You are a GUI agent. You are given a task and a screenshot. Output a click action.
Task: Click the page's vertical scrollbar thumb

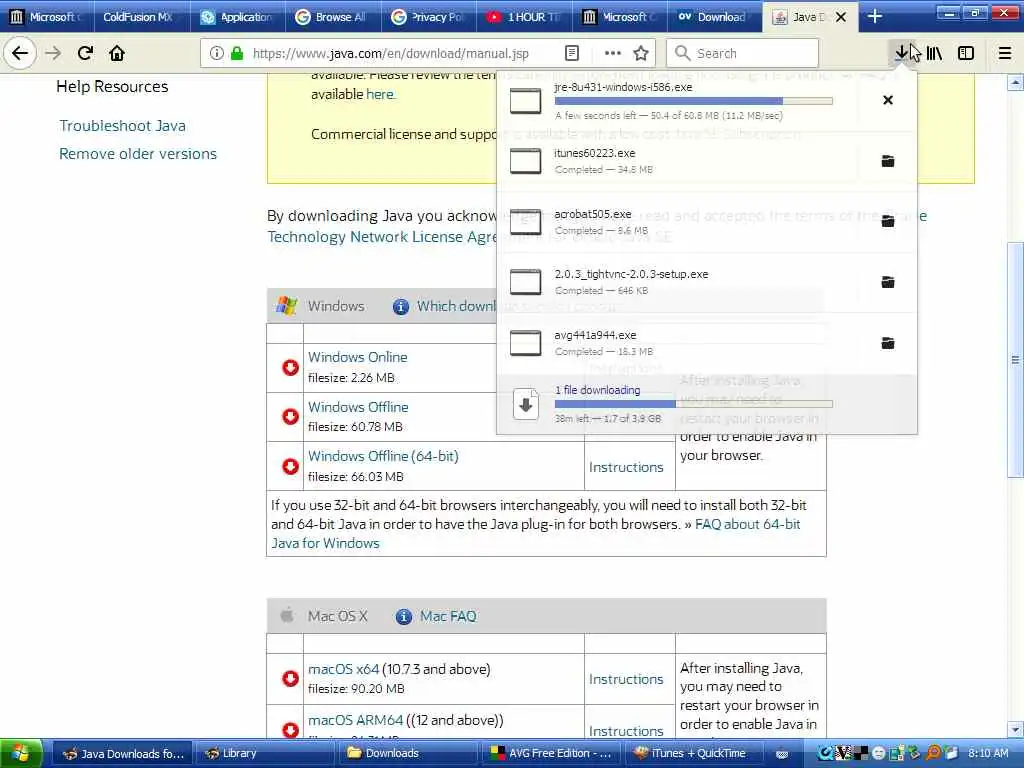pos(1015,360)
